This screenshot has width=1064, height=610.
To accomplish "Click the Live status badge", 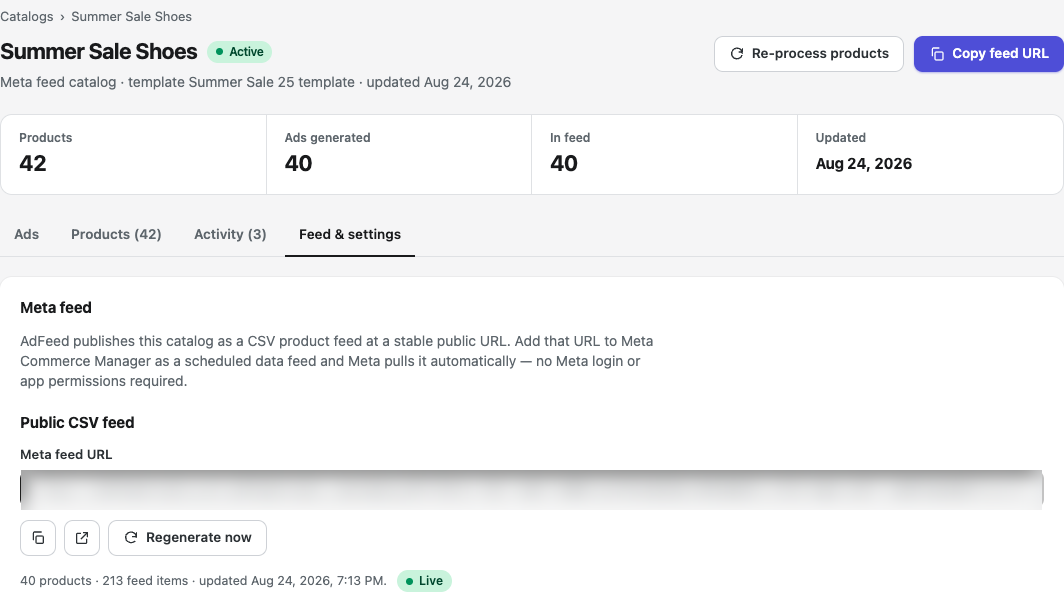I will pyautogui.click(x=424, y=581).
